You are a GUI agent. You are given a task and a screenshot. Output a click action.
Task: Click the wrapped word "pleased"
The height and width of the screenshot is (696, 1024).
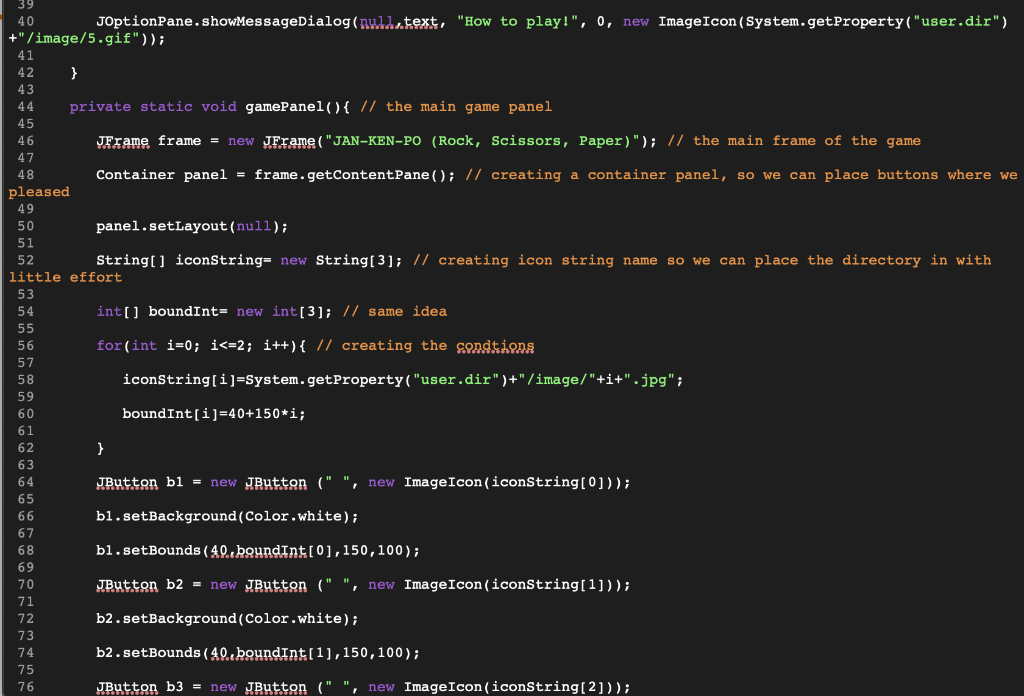[39, 192]
